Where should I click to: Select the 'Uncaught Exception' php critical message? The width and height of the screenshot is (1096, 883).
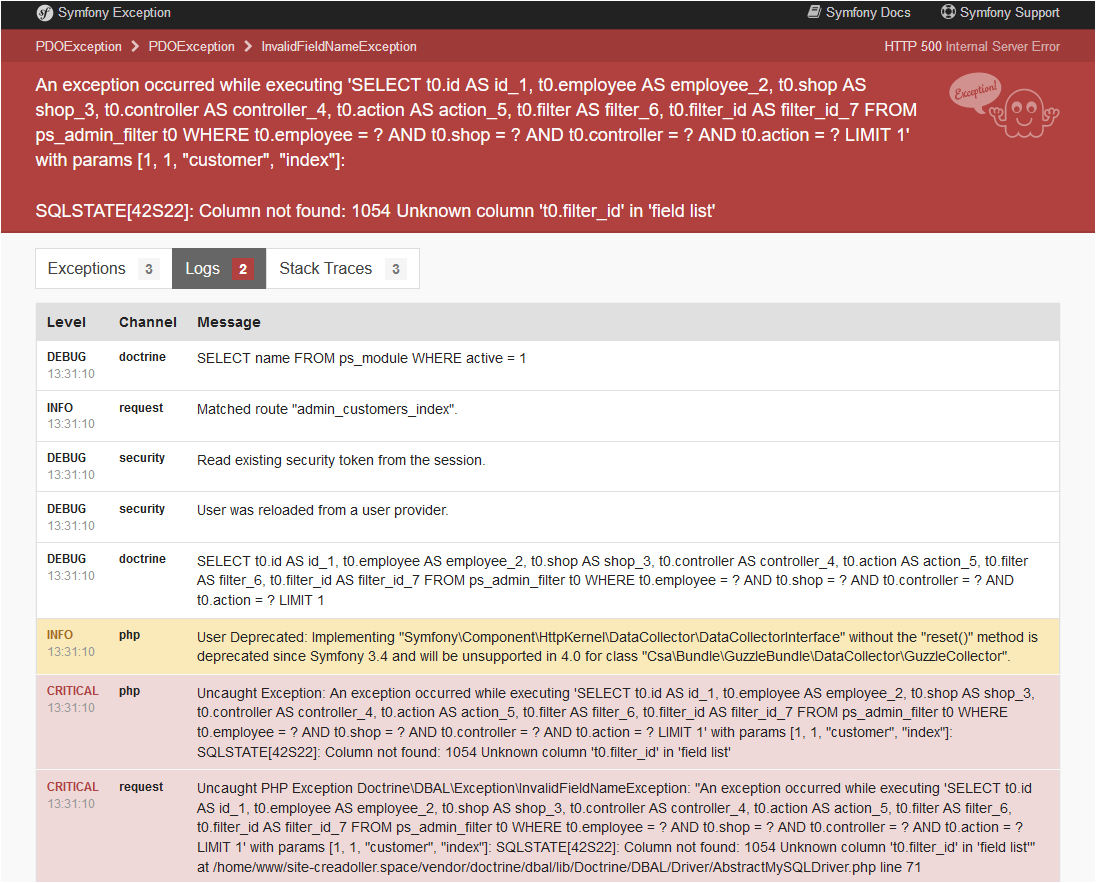[x=616, y=723]
